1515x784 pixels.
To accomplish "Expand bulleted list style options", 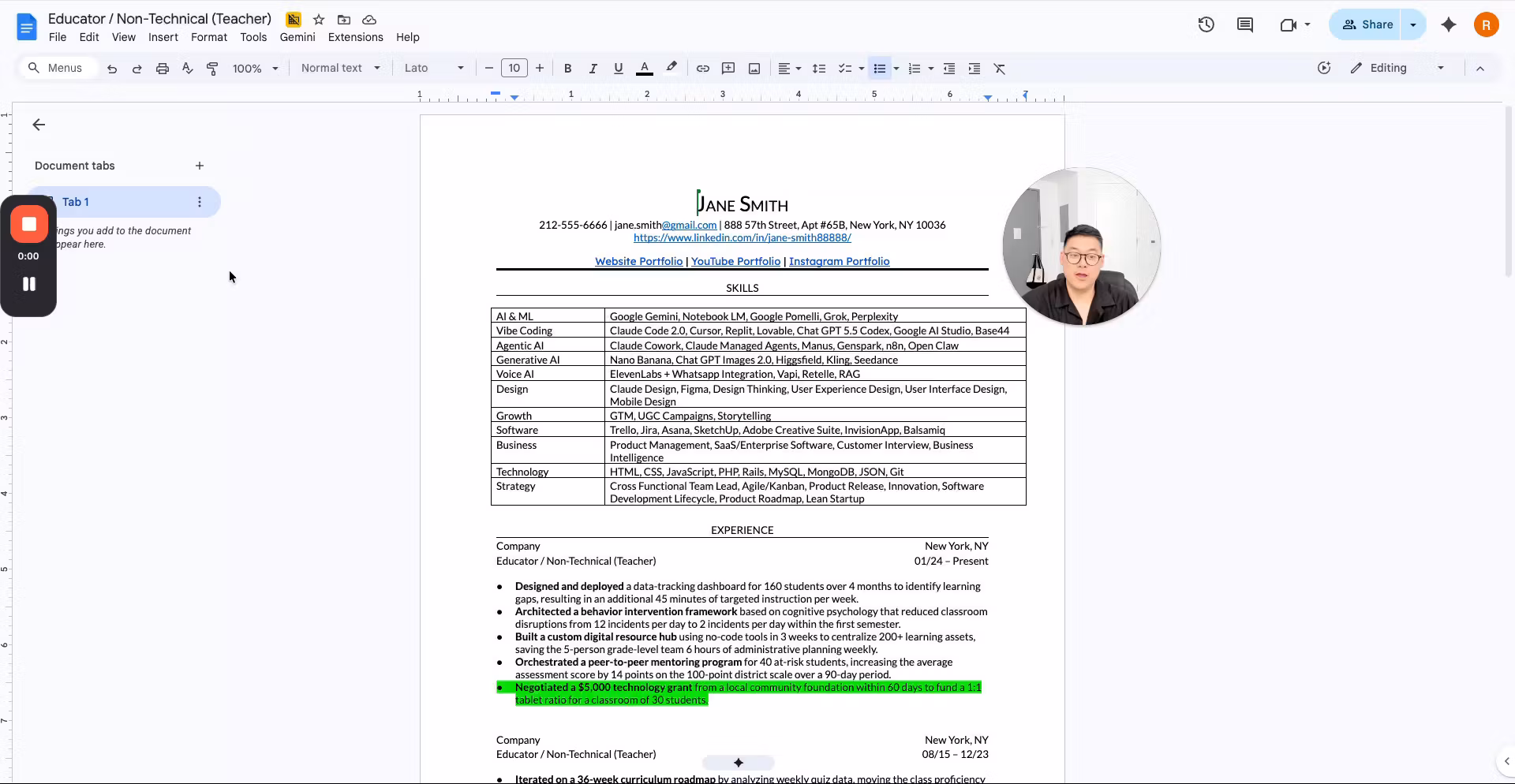I will pos(897,69).
